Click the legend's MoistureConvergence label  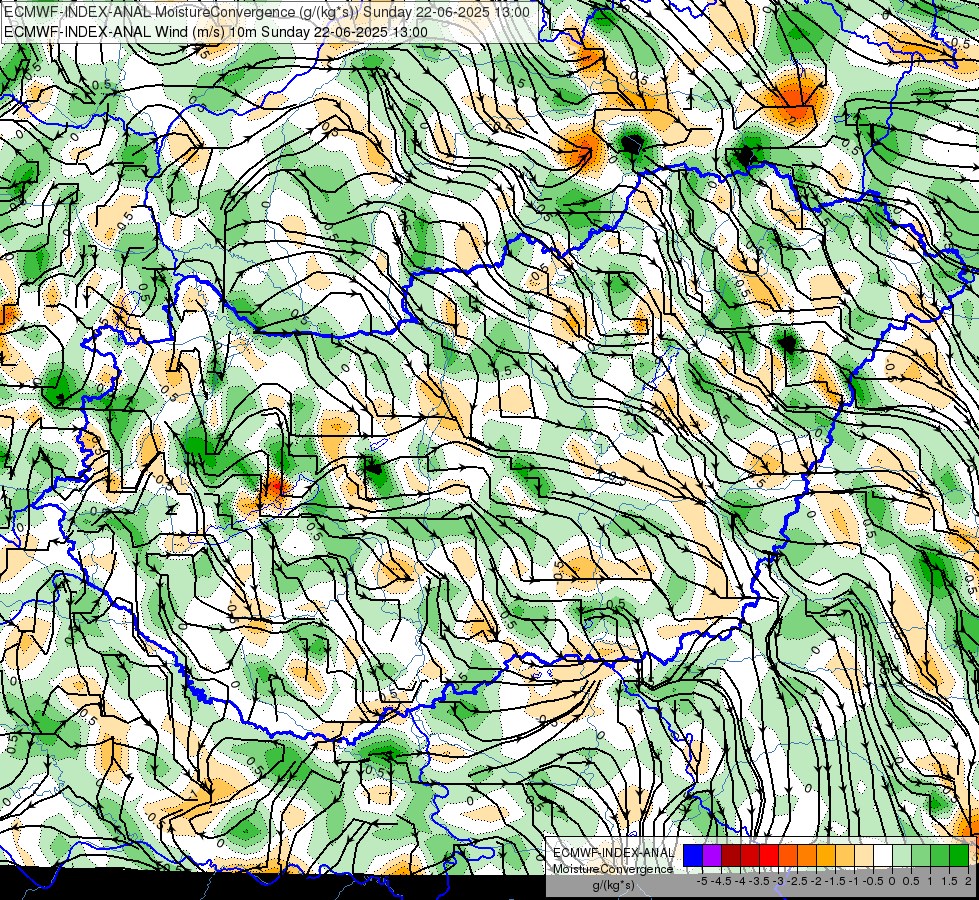pos(613,869)
